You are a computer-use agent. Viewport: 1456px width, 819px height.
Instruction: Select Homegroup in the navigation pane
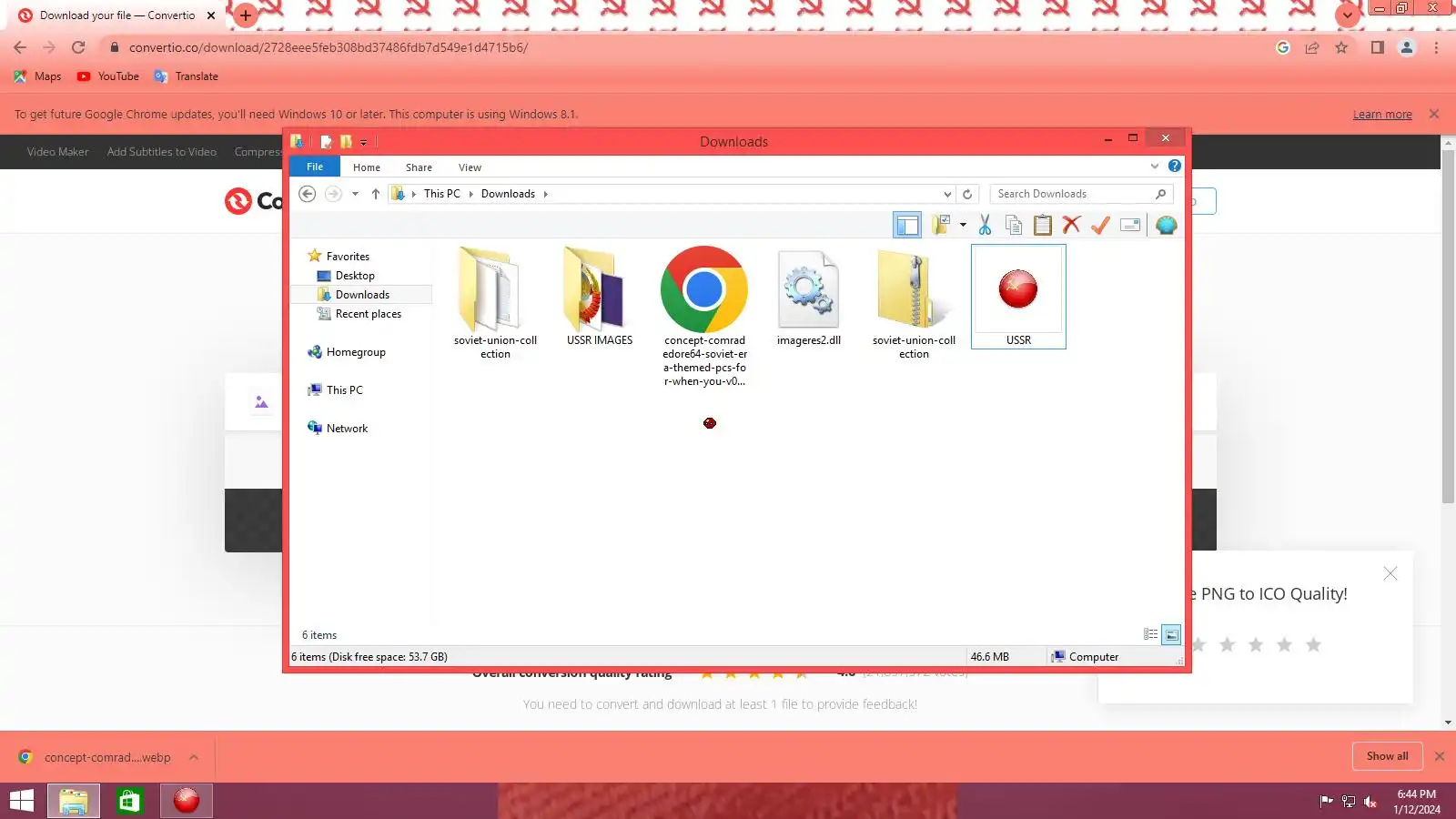(x=356, y=352)
